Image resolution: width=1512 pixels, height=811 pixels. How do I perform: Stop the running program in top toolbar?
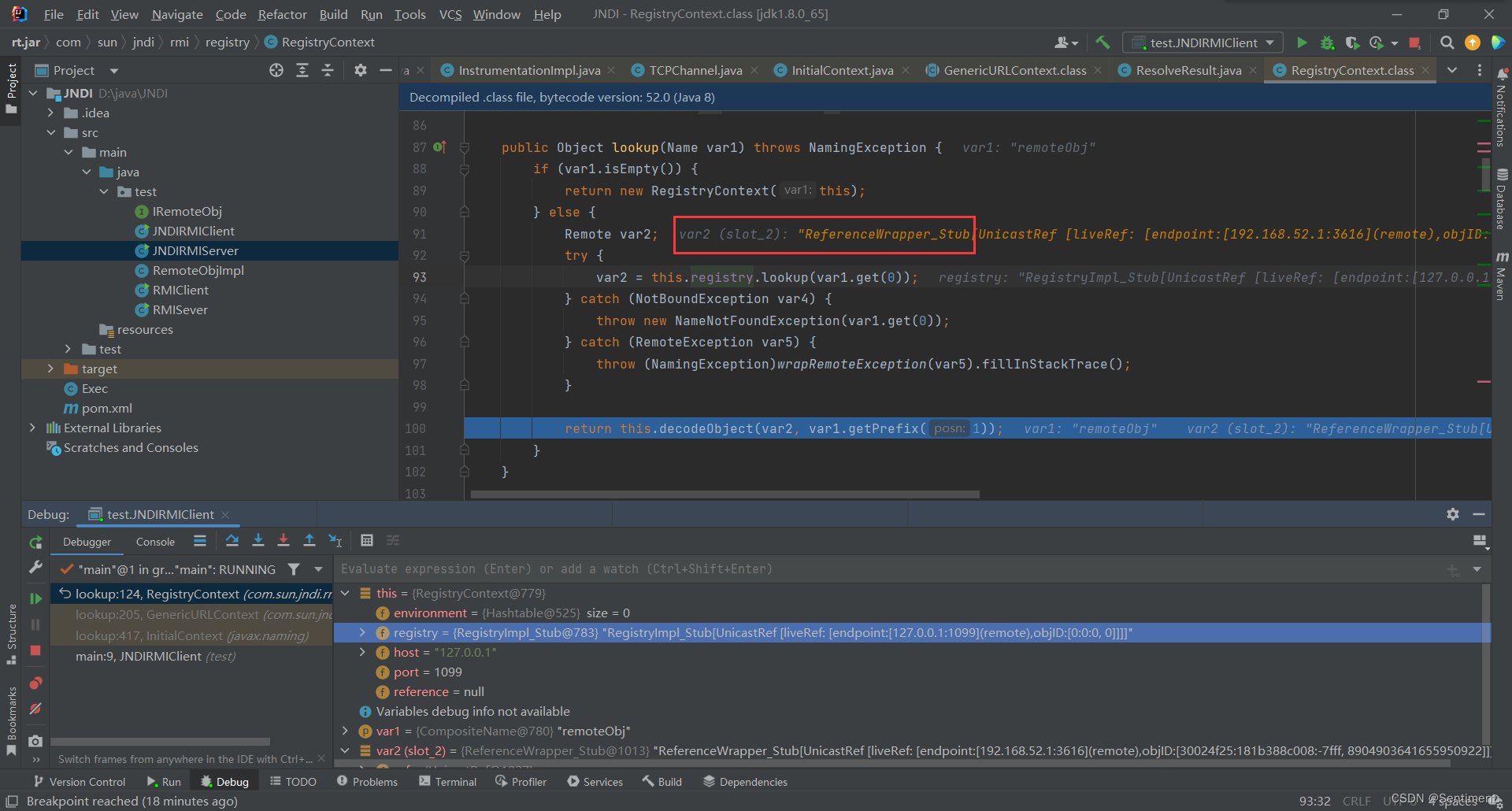coord(1414,43)
